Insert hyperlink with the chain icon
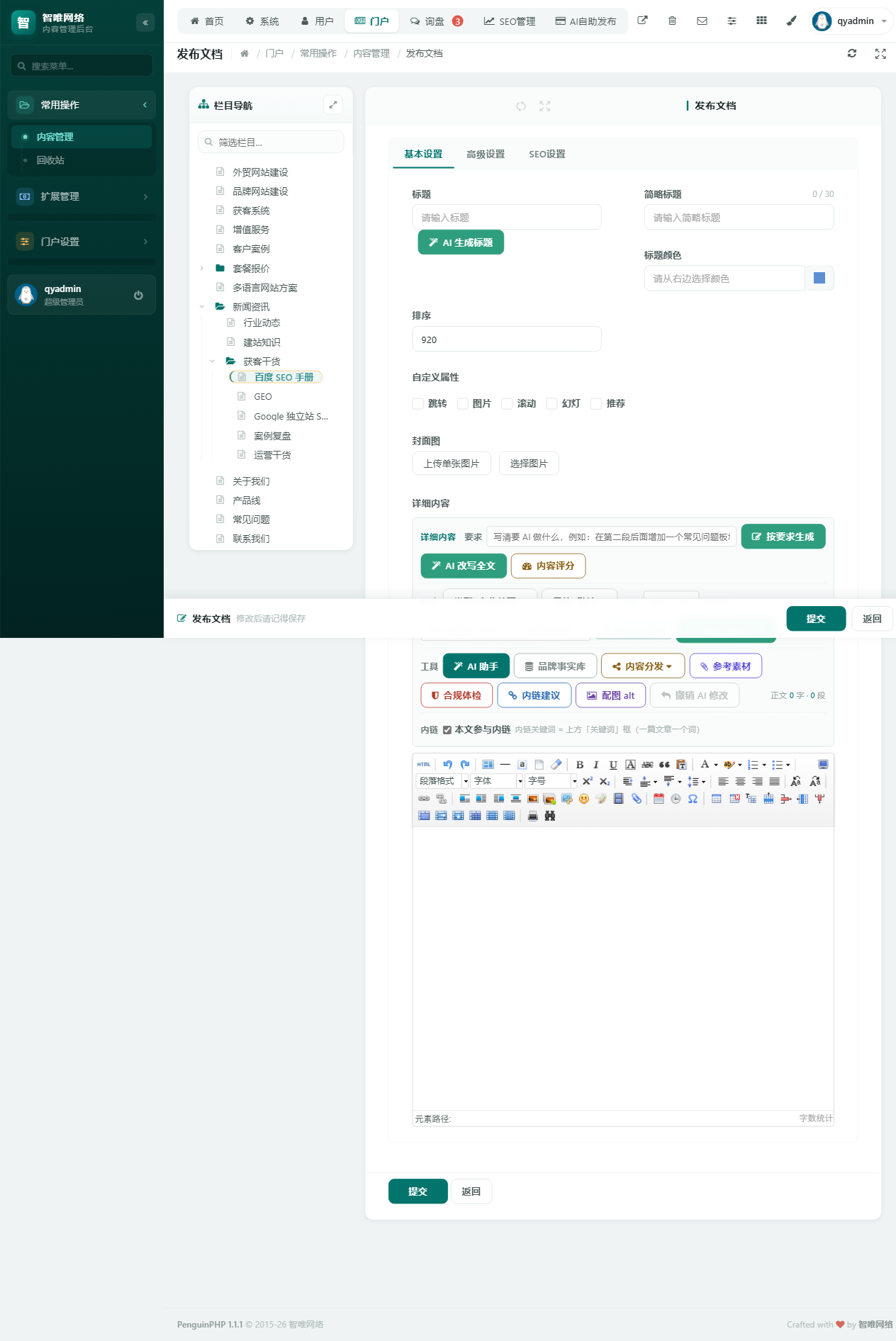This screenshot has height=1341, width=896. pyautogui.click(x=424, y=799)
